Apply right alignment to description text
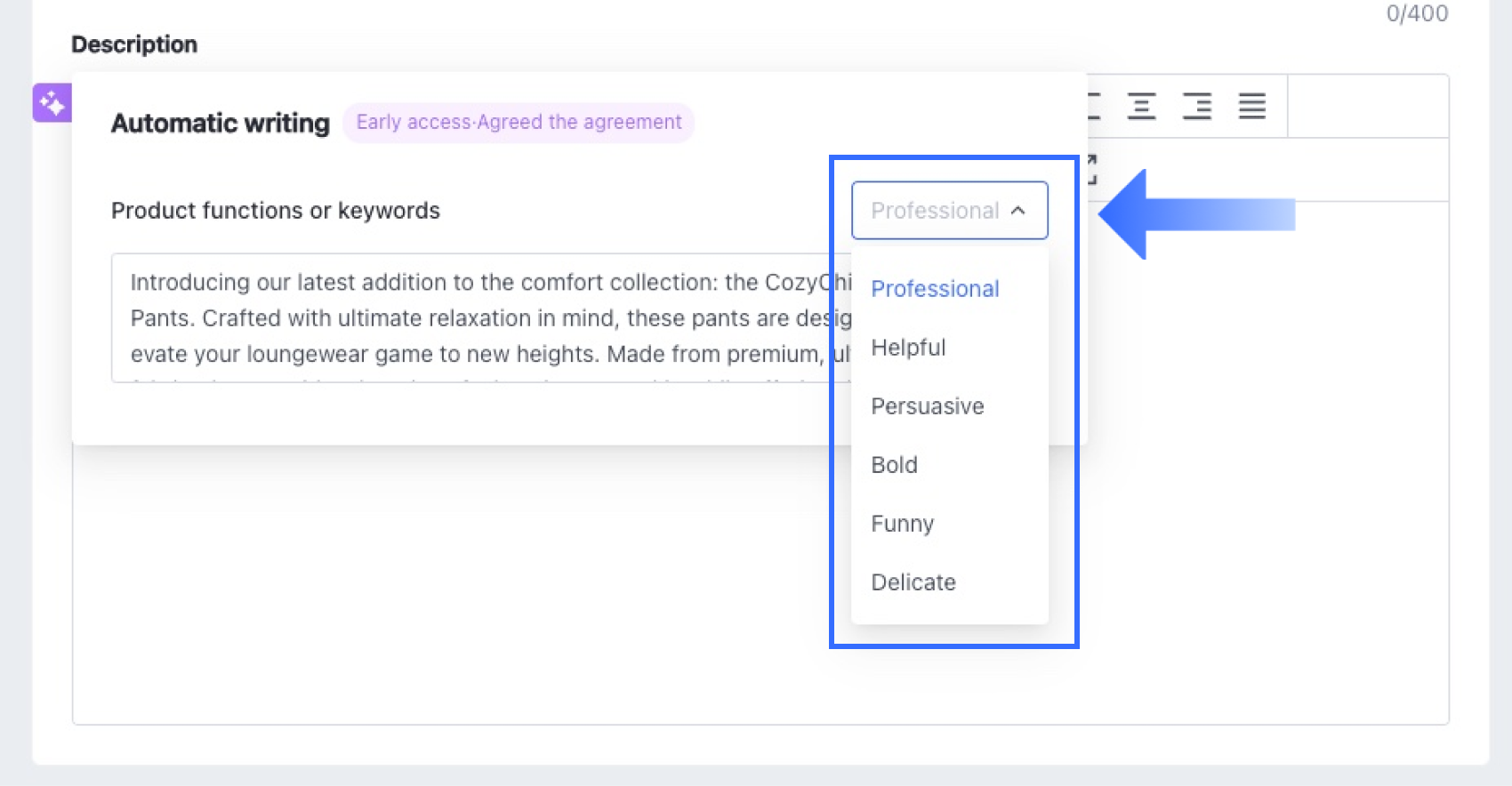1512x786 pixels. coord(1196,106)
